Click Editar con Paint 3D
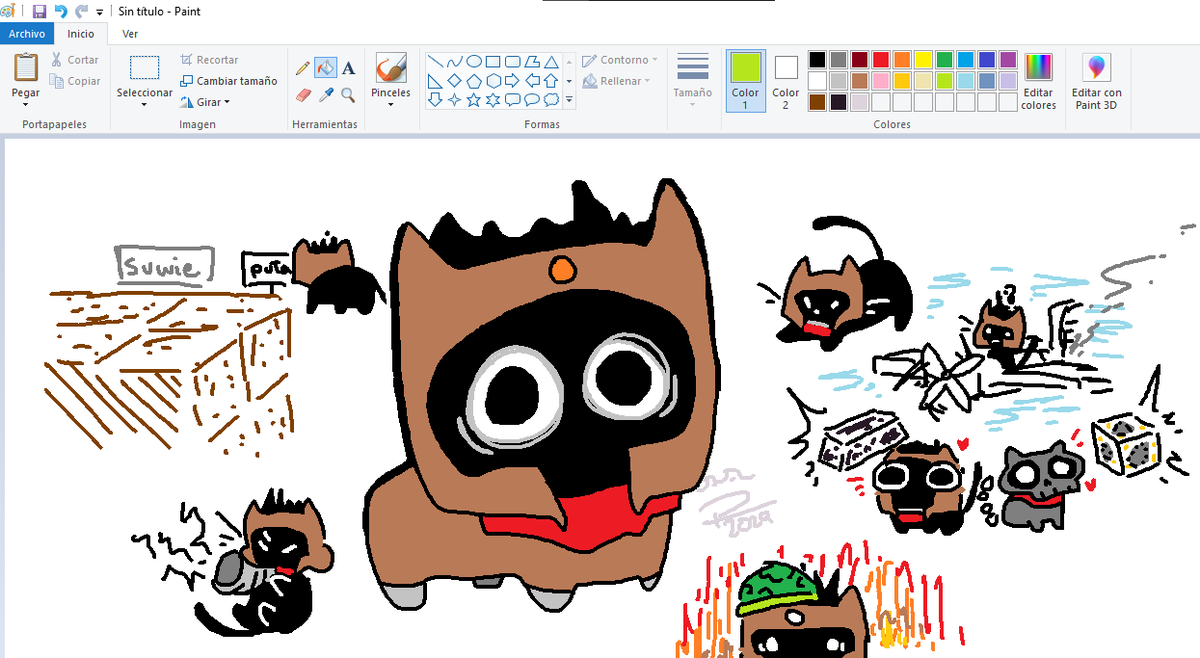The height and width of the screenshot is (658, 1200). (x=1097, y=80)
